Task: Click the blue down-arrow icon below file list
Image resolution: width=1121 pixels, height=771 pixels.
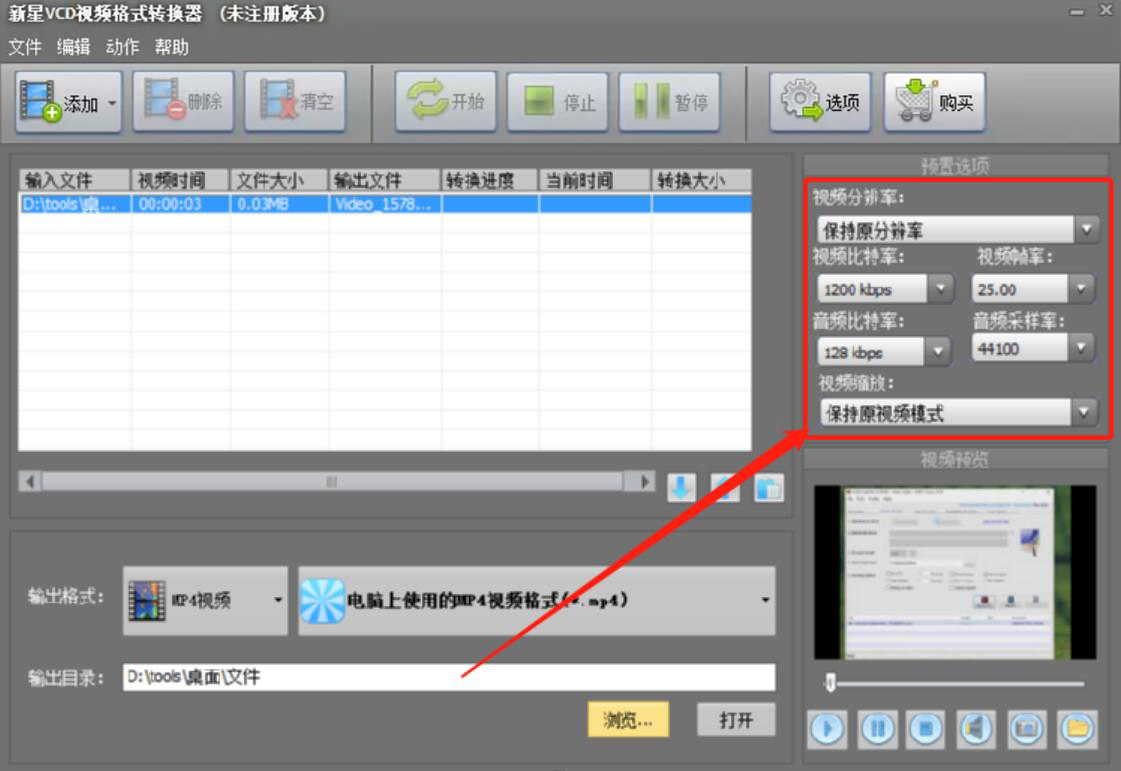Action: (x=681, y=488)
